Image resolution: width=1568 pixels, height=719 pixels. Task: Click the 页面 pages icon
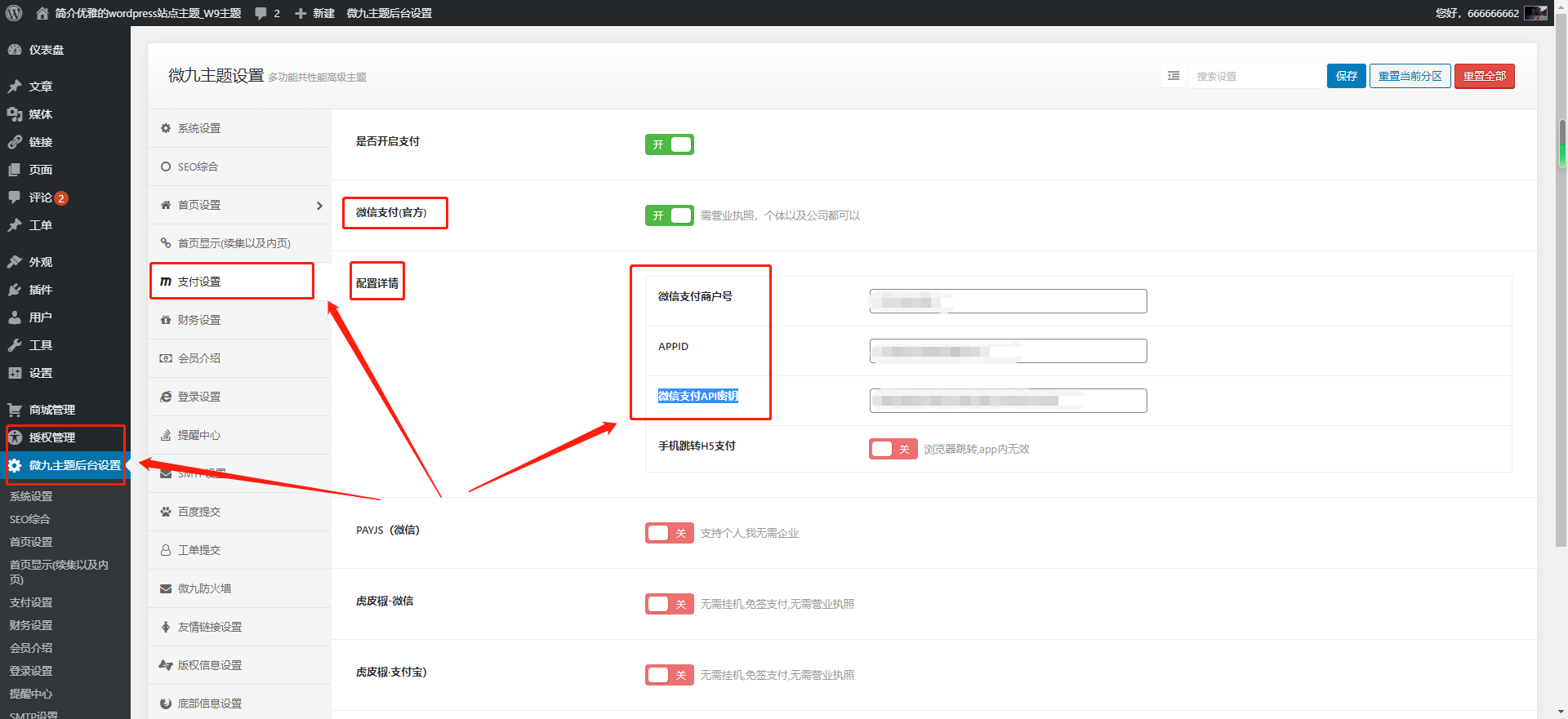click(15, 170)
